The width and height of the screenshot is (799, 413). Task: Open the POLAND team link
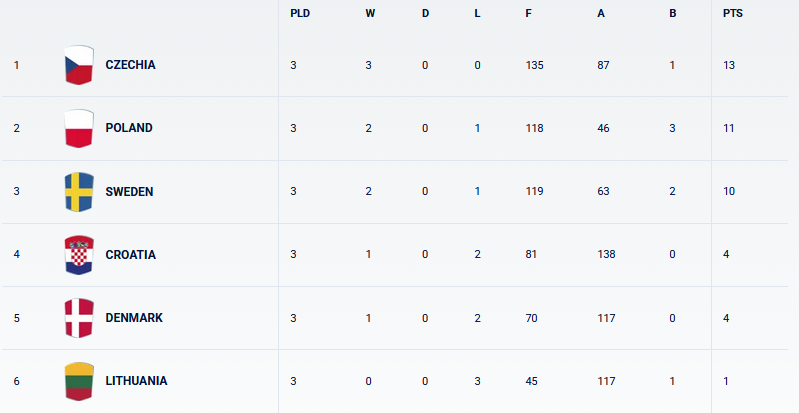[x=129, y=128]
